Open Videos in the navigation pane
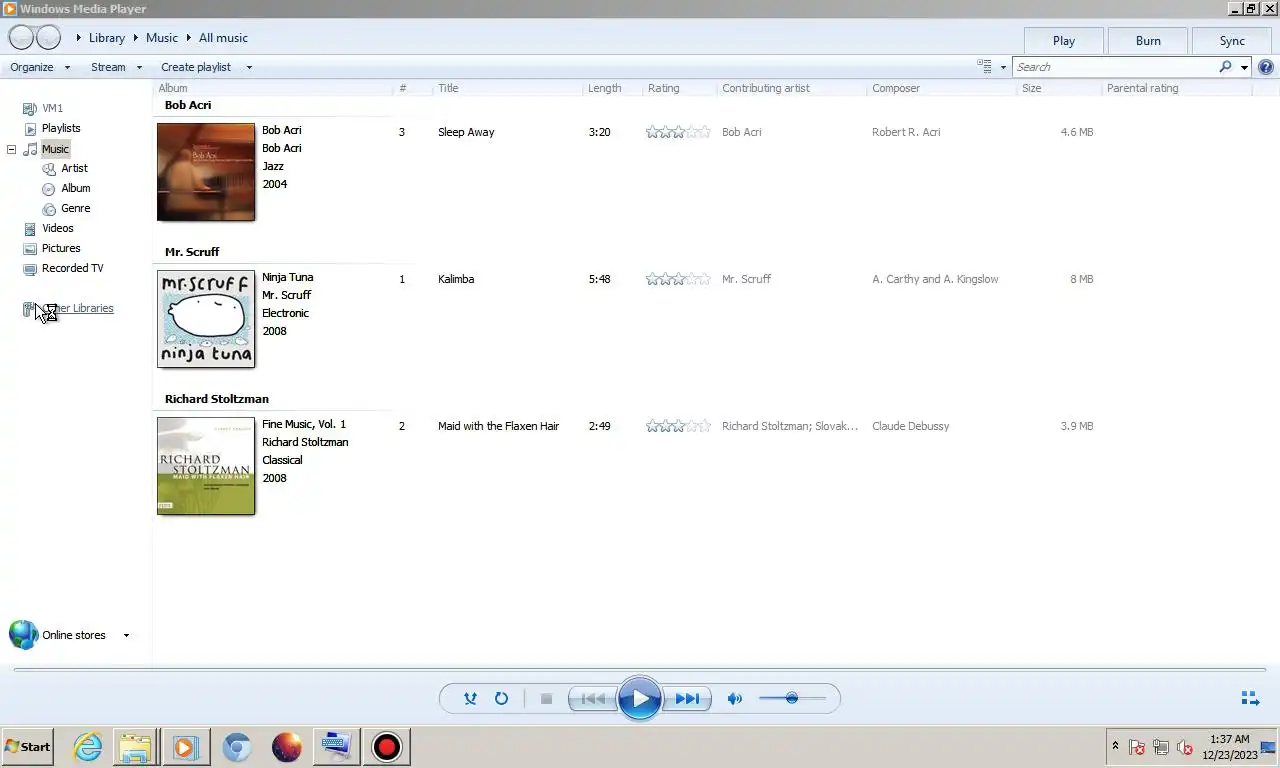This screenshot has height=768, width=1280. [x=57, y=228]
